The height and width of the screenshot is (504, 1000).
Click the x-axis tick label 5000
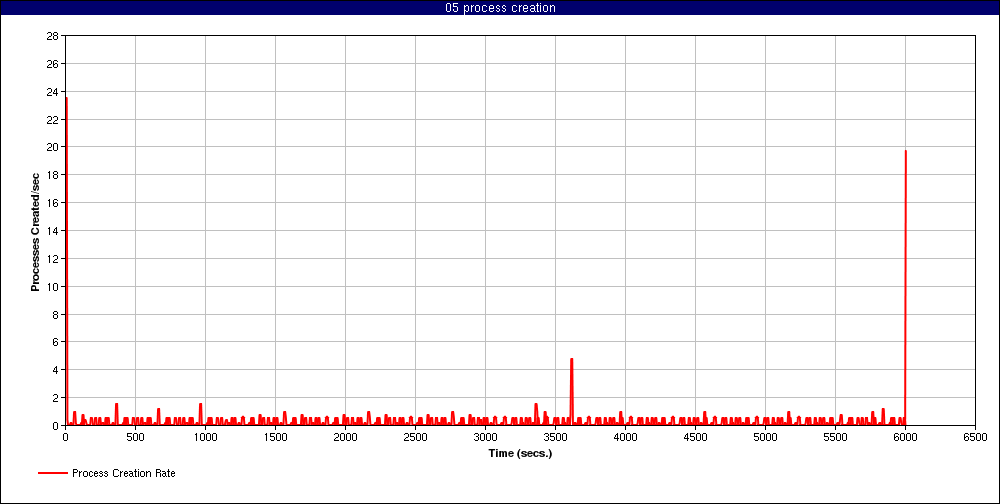click(765, 437)
